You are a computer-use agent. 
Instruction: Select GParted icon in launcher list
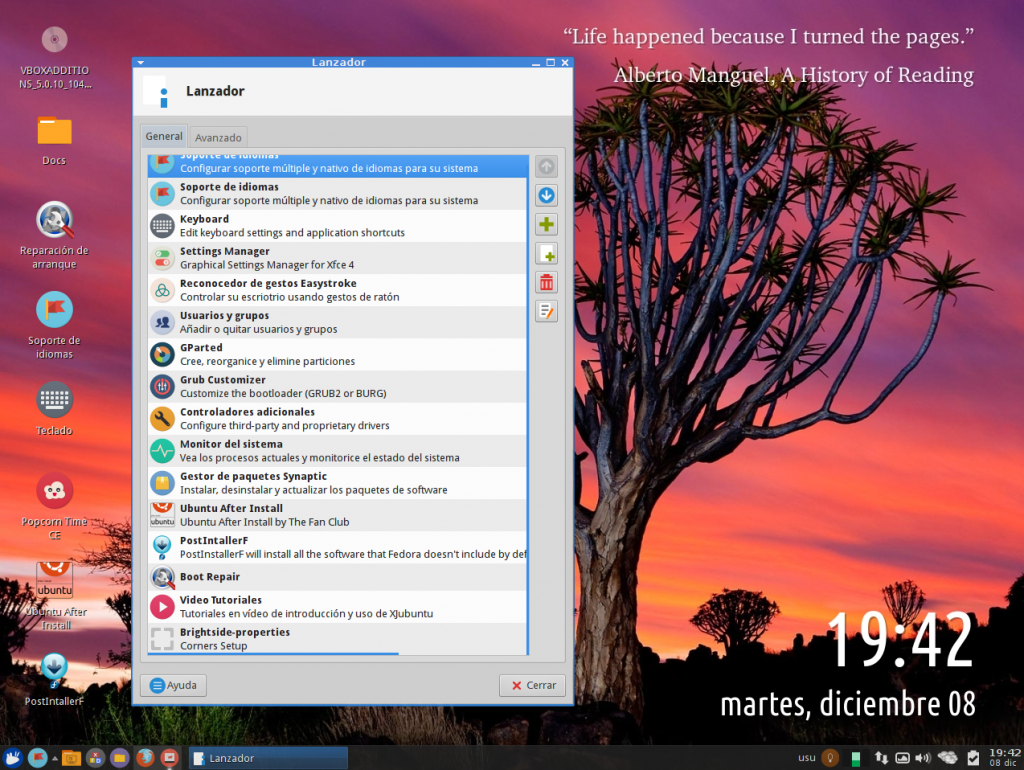[x=163, y=355]
